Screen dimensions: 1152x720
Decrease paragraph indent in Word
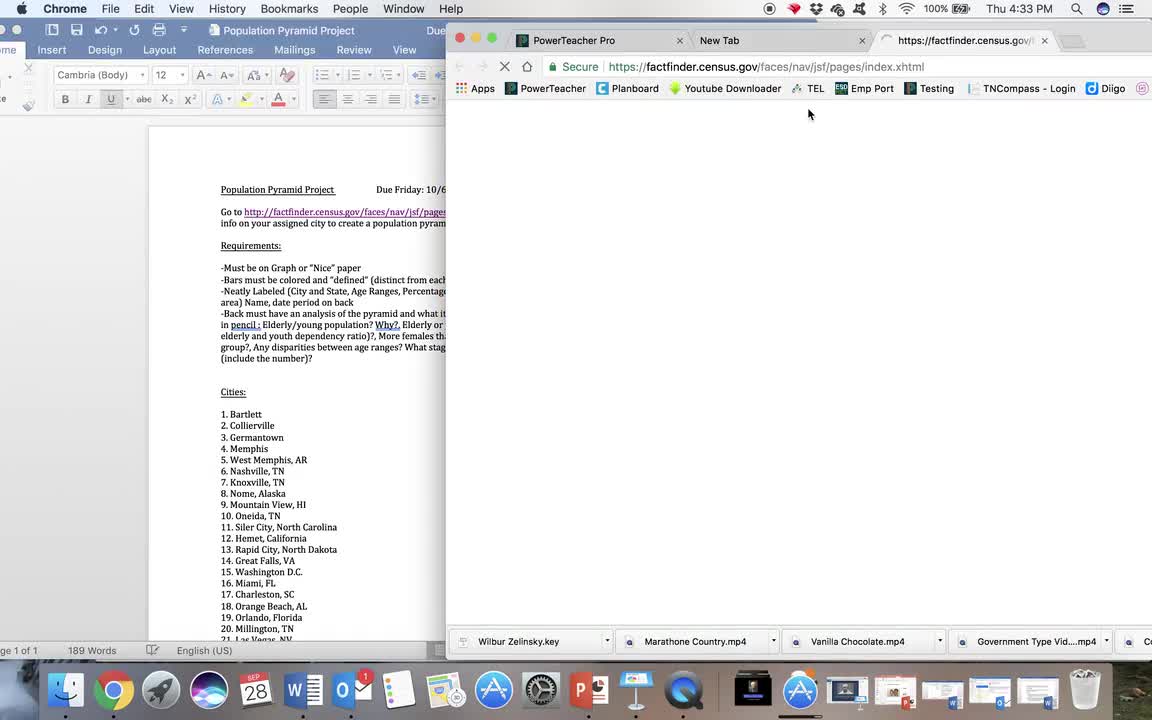pyautogui.click(x=419, y=75)
